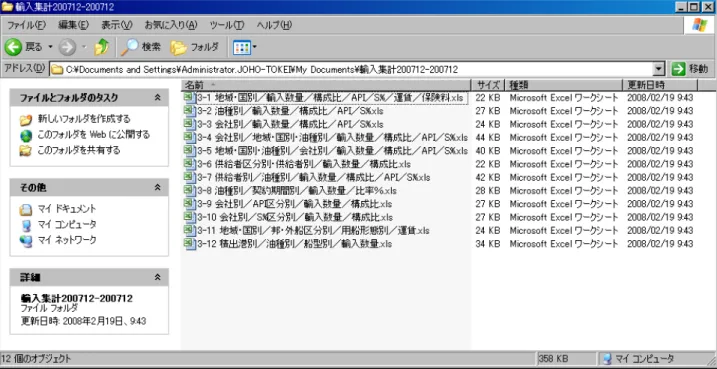Viewport: 717px width, 369px height.
Task: Select file name 3-6 供給者区分別 xls
Action: pyautogui.click(x=304, y=164)
